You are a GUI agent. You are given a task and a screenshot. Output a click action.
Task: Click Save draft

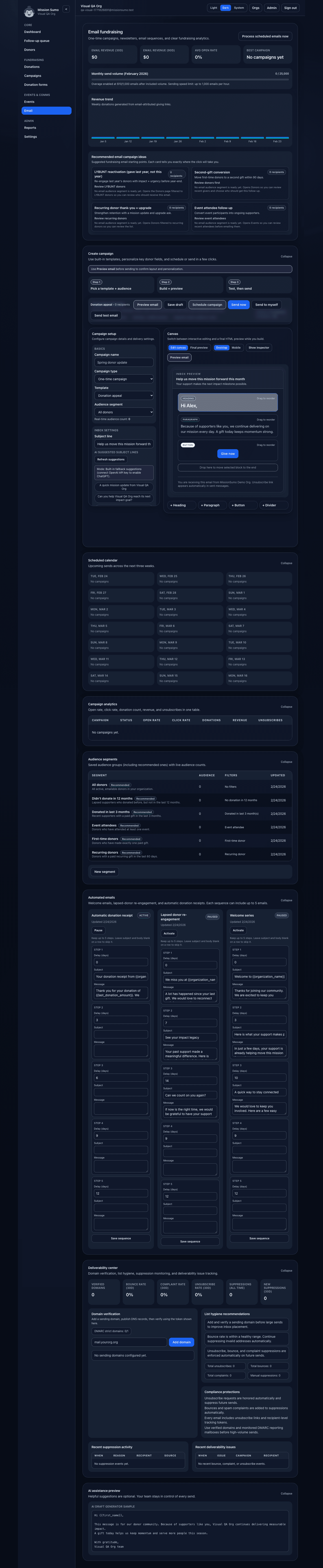(x=175, y=304)
